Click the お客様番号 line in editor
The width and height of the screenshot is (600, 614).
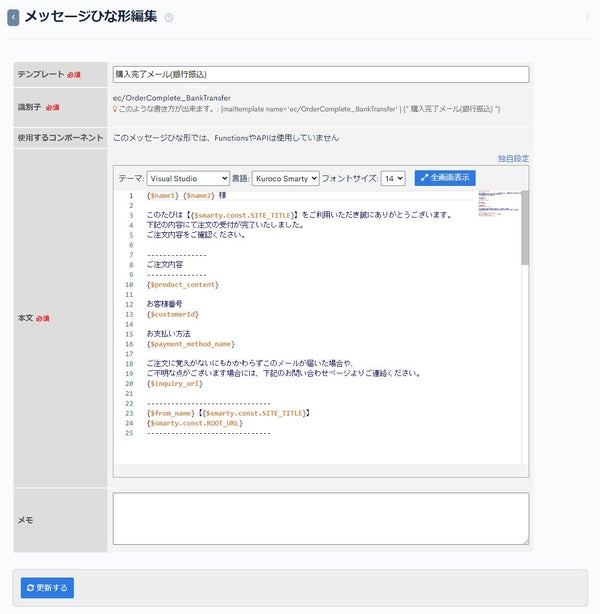[164, 304]
